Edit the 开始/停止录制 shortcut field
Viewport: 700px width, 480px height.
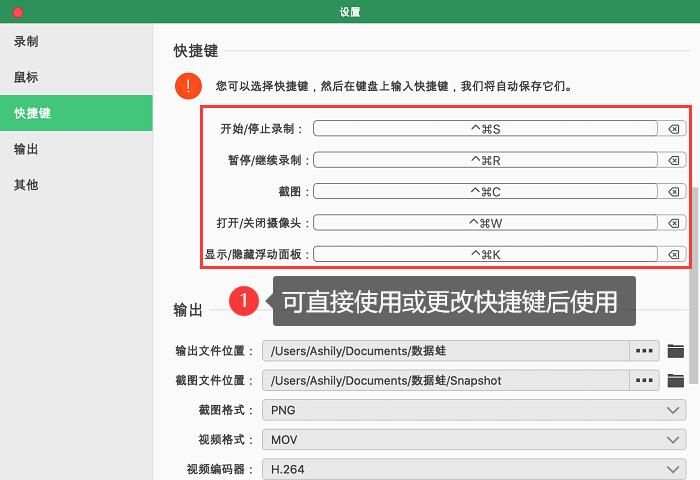(485, 129)
